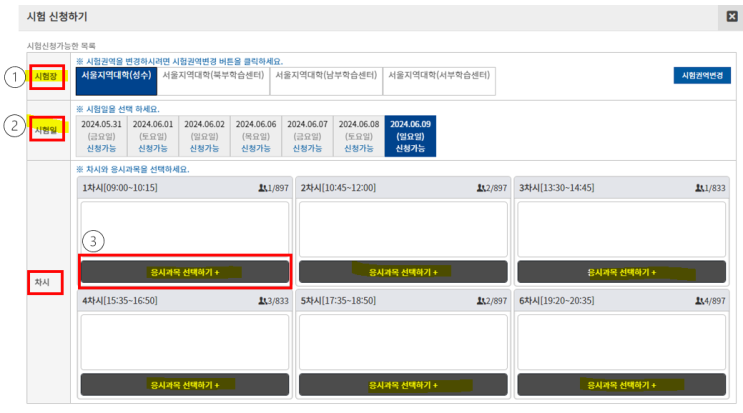The height and width of the screenshot is (413, 743).
Task: Click the 2차시[10:45~12:00] header text
Action: 338,188
